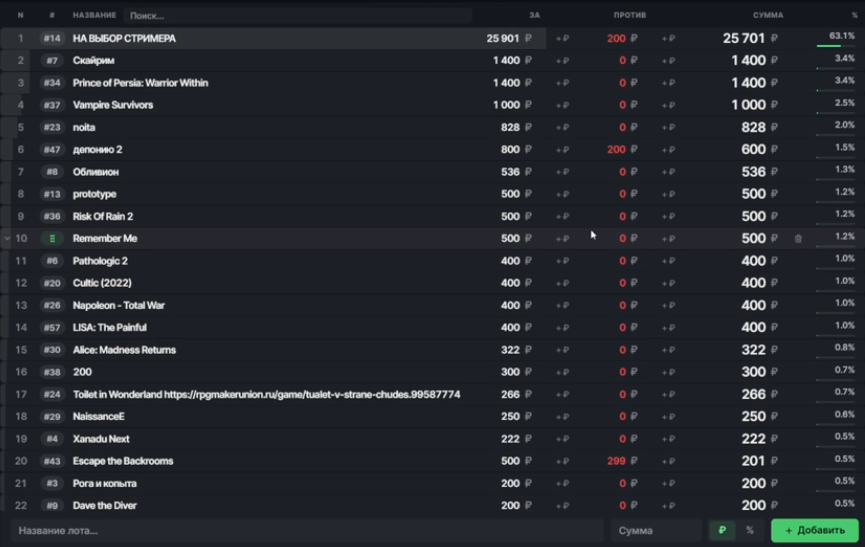
Task: Add rubles for Remember Me in ЗА column
Action: click(562, 239)
